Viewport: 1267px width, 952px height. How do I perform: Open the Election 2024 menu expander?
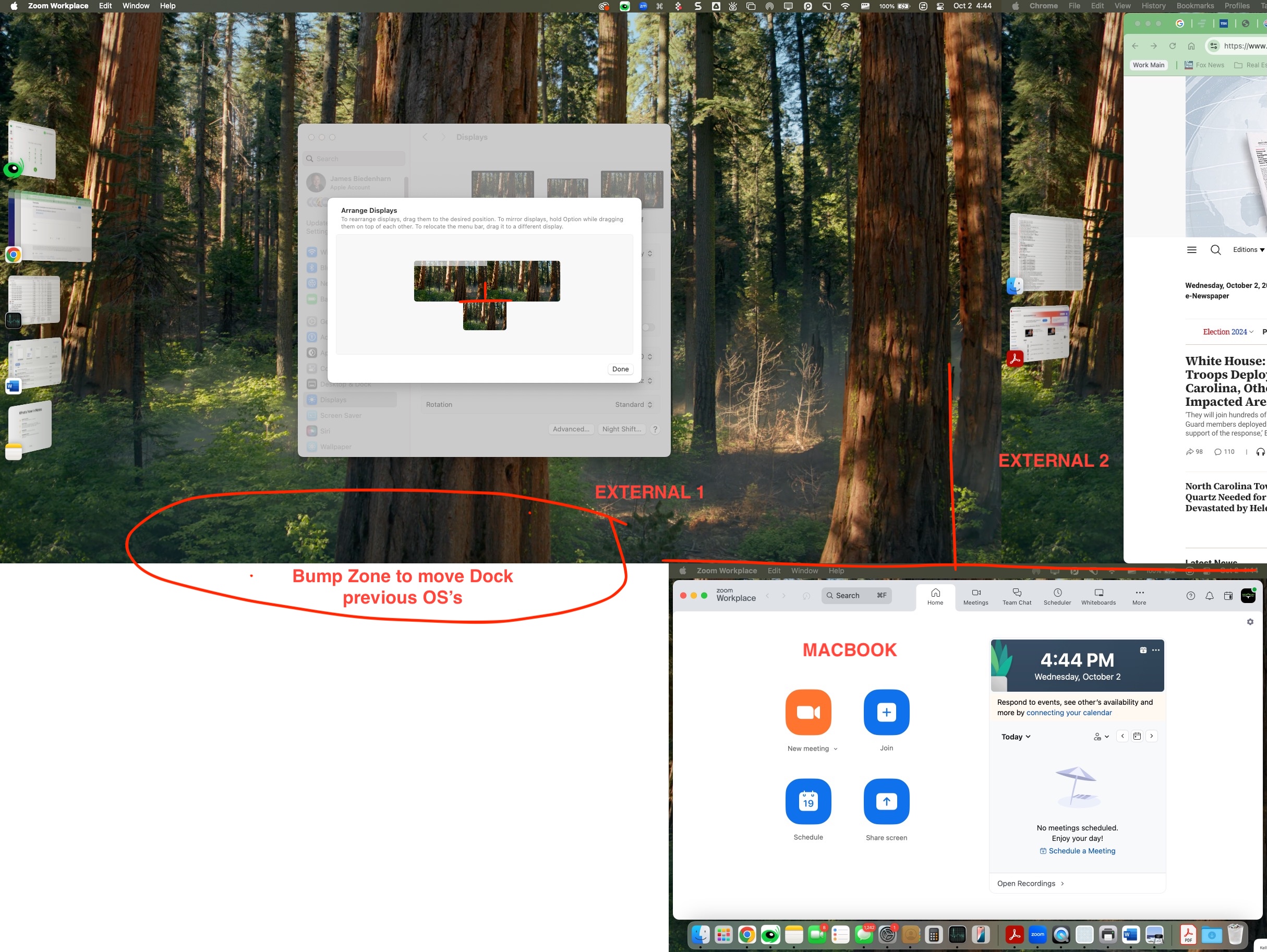1251,332
